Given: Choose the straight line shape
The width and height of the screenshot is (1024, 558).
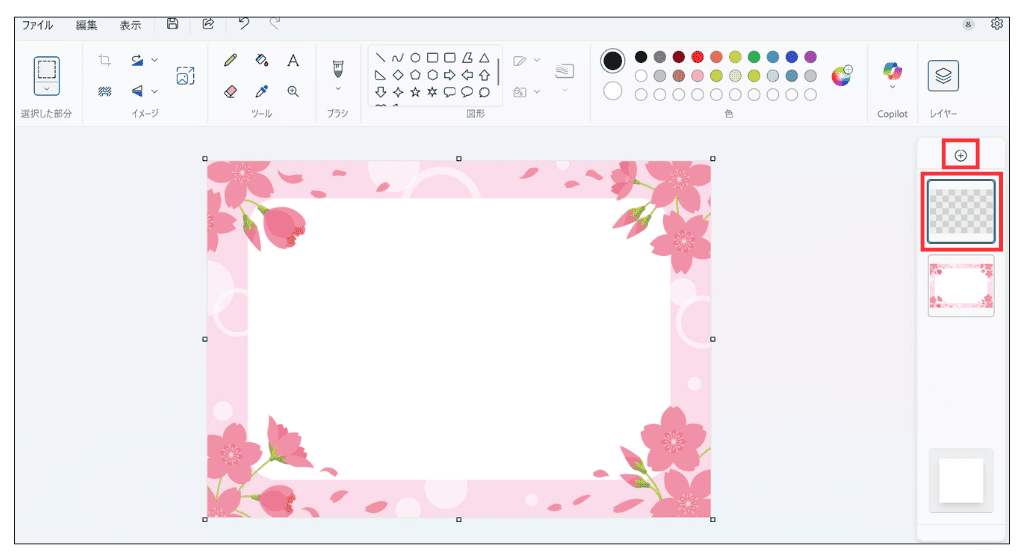Looking at the screenshot, I should tap(380, 58).
